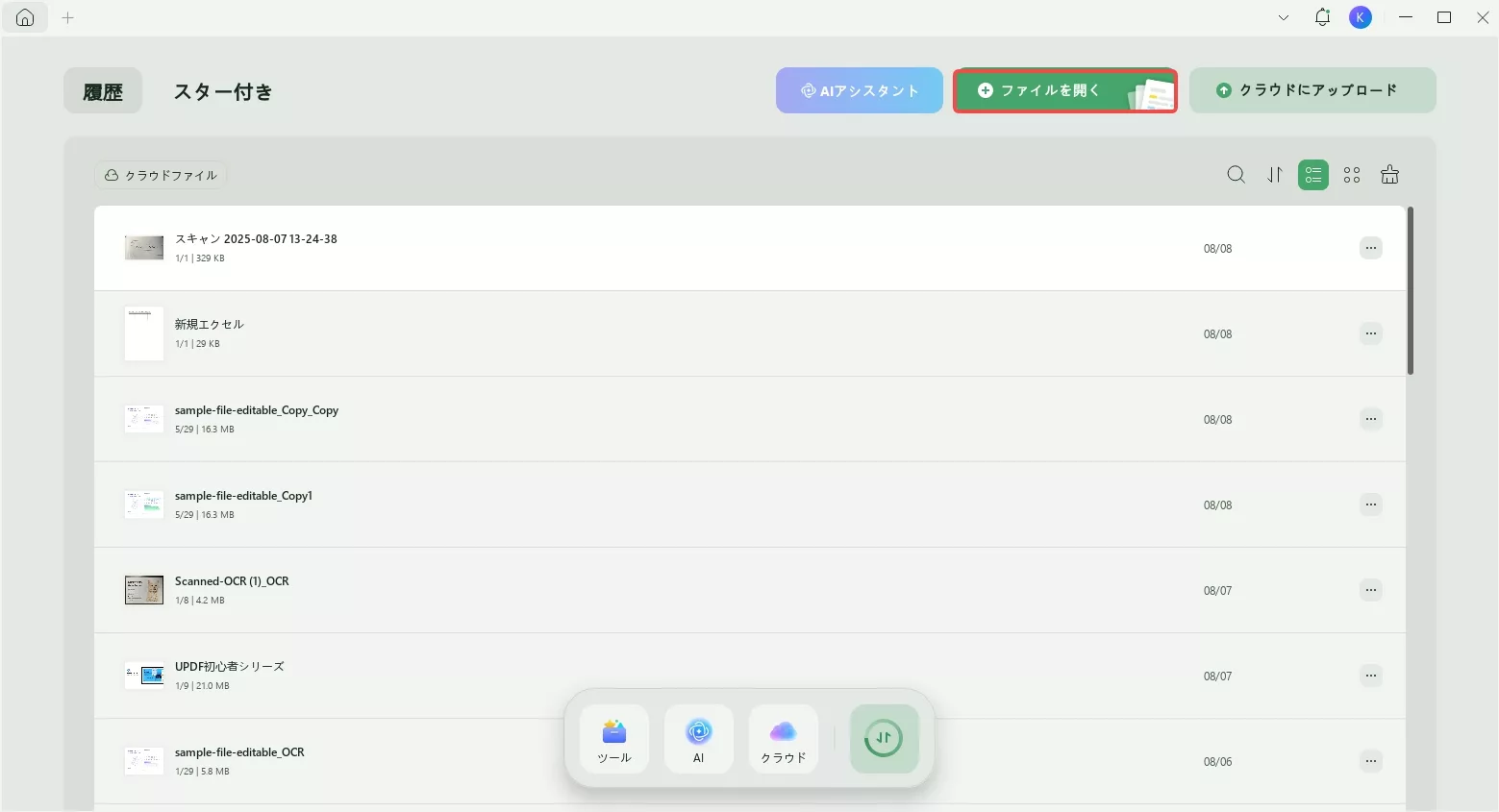
Task: Open more options for sample-file-editable_OCR
Action: [1371, 761]
